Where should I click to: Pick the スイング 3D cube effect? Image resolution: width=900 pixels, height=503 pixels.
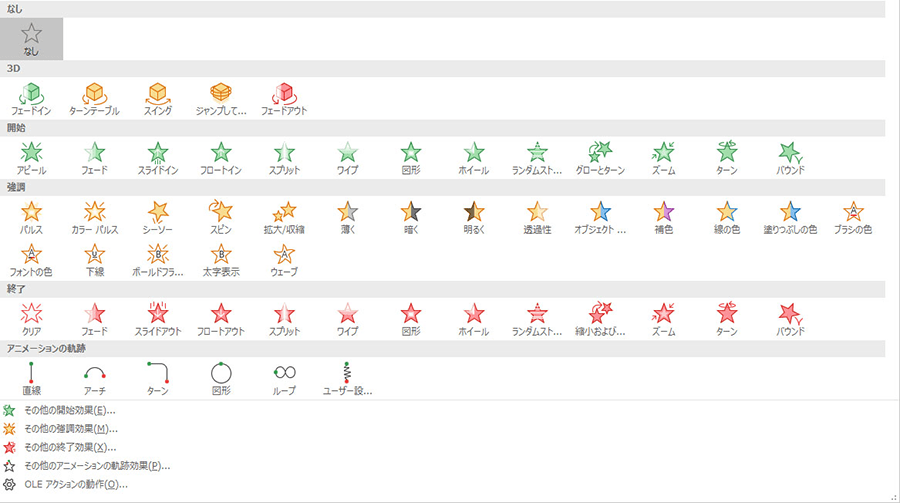click(158, 99)
